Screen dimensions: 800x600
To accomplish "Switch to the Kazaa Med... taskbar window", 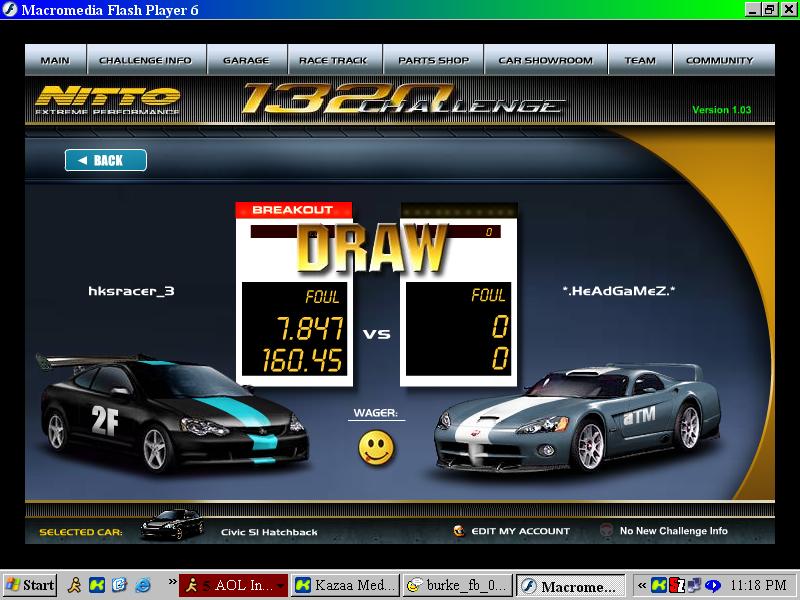I will point(345,585).
